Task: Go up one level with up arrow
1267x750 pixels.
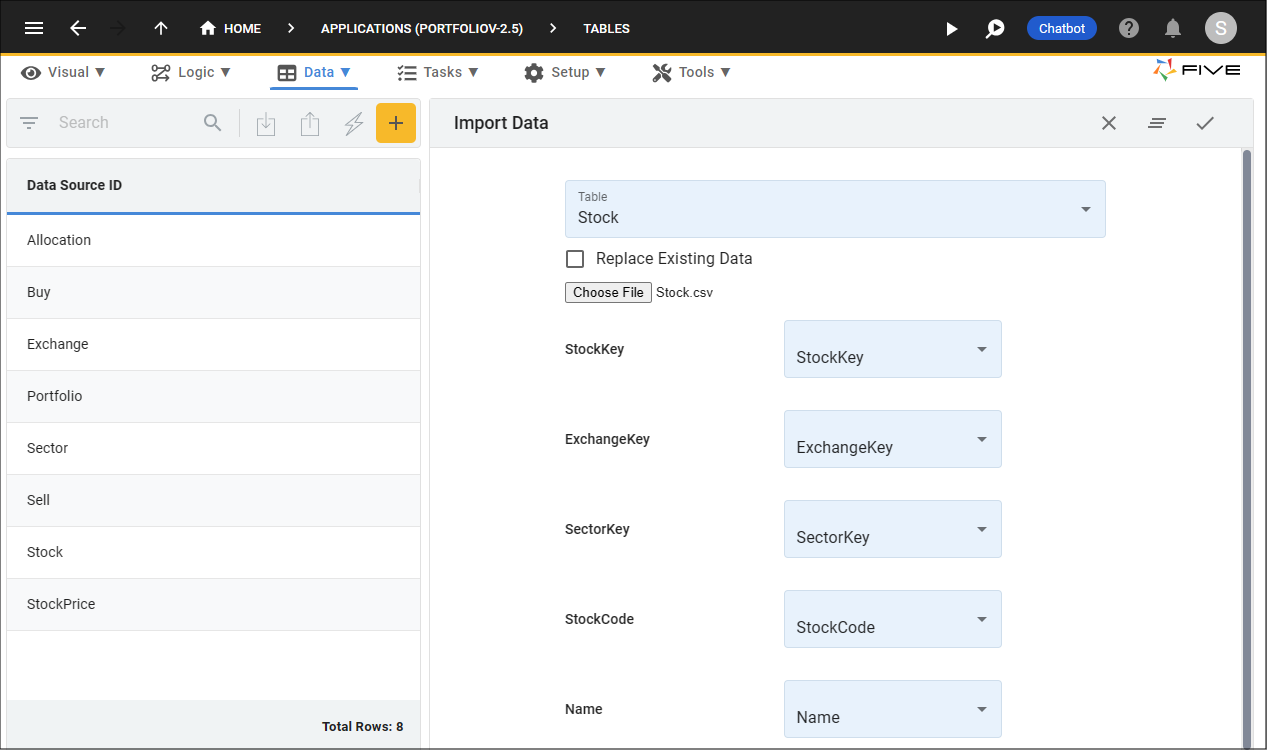Action: 161,28
